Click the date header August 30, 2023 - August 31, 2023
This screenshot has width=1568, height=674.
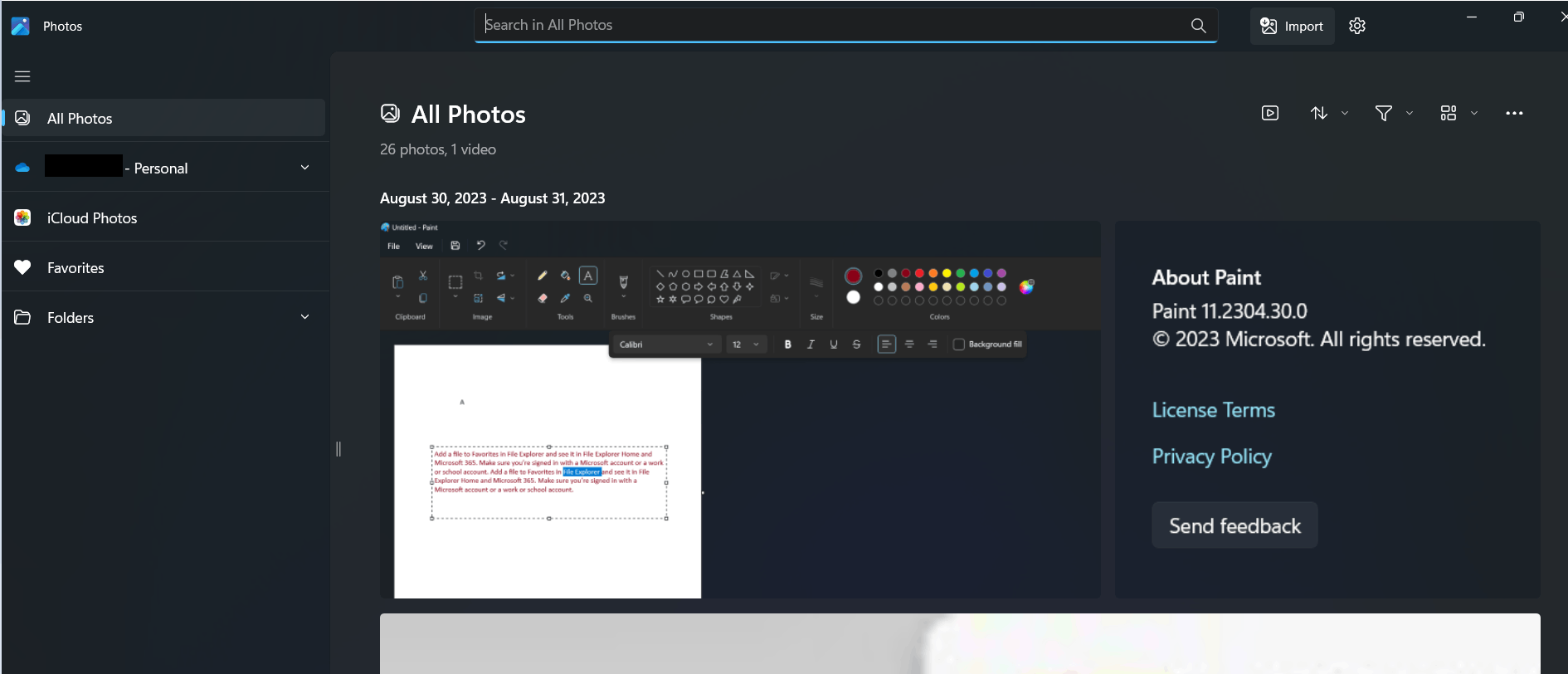[x=492, y=198]
